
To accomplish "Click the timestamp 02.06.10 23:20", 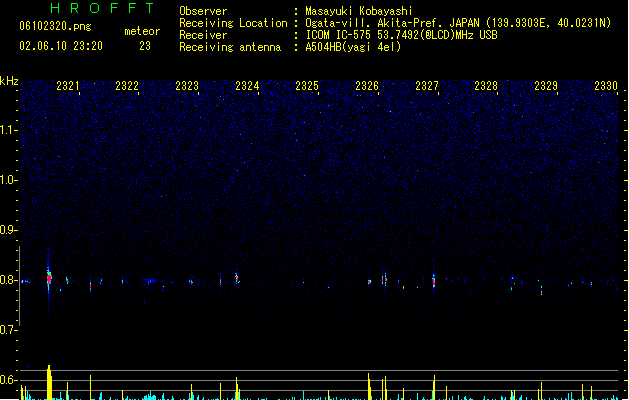I will click(61, 46).
